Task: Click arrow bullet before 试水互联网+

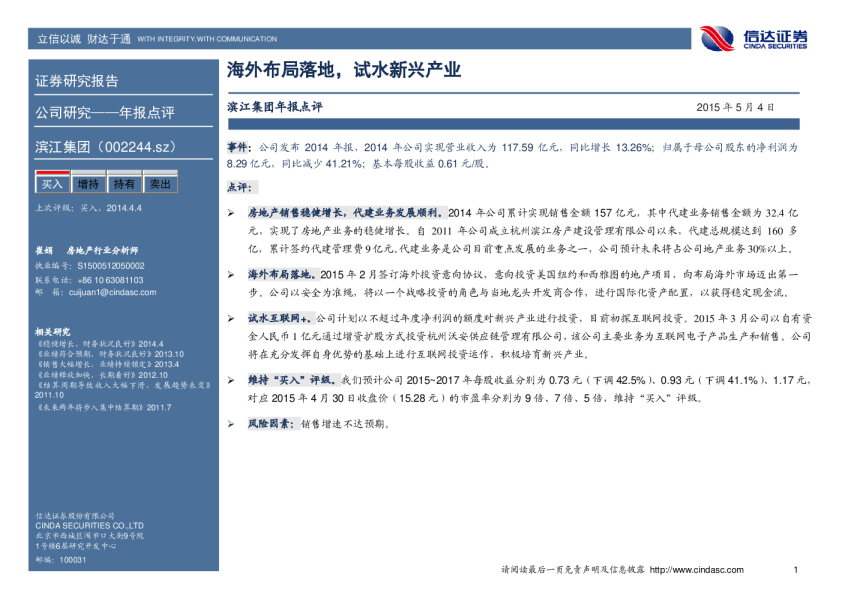Action: click(x=231, y=317)
